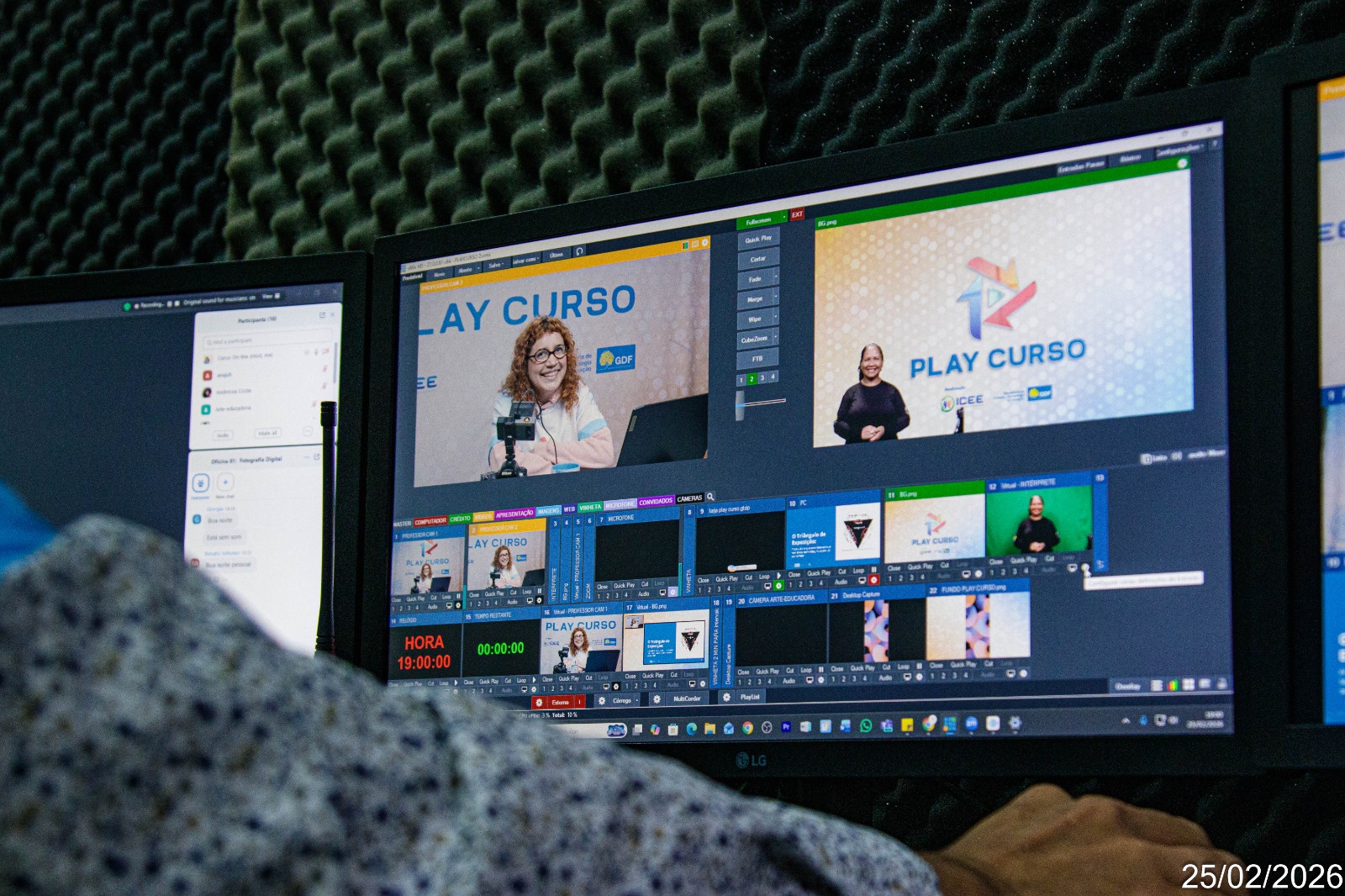Expand the Fade transition dropdown arrow
Viewport: 1345px width, 896px height.
click(775, 277)
